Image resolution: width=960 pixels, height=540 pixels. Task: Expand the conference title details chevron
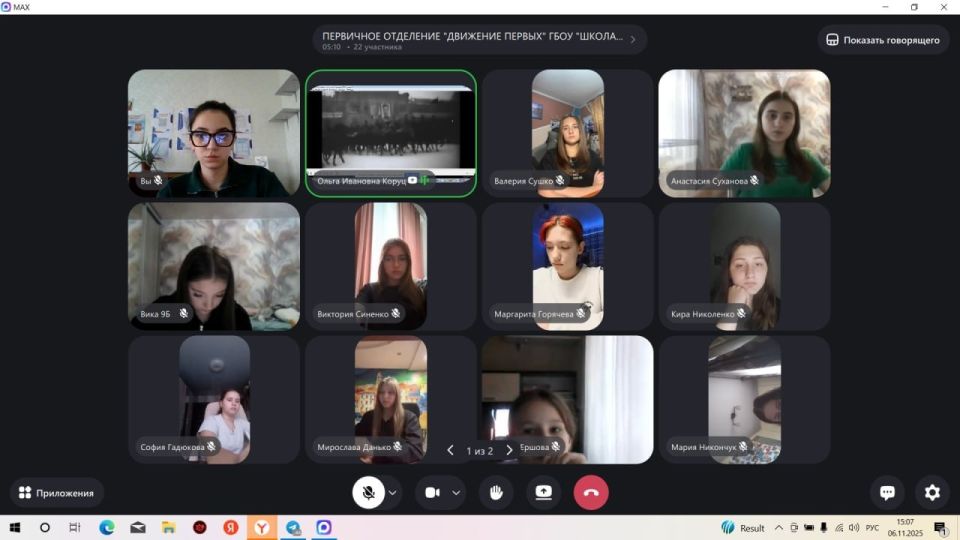coord(633,39)
